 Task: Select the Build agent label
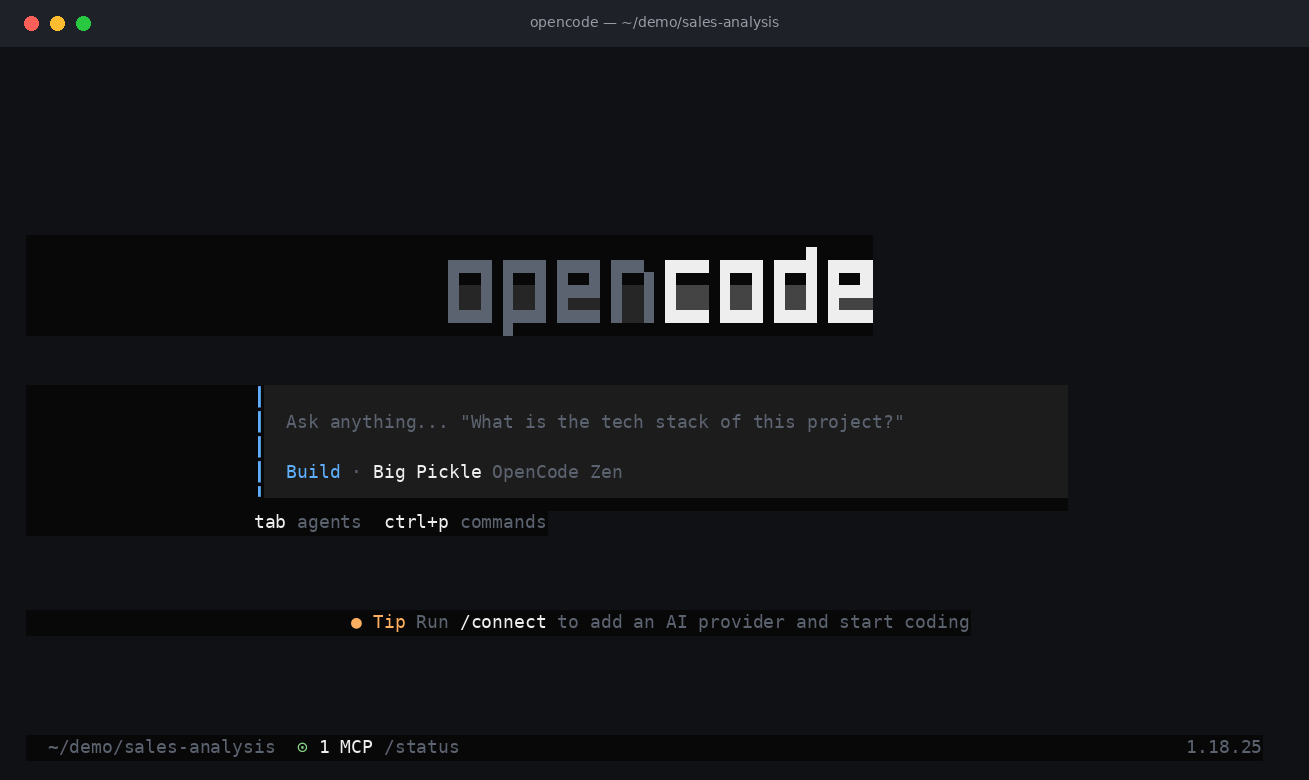pyautogui.click(x=313, y=472)
